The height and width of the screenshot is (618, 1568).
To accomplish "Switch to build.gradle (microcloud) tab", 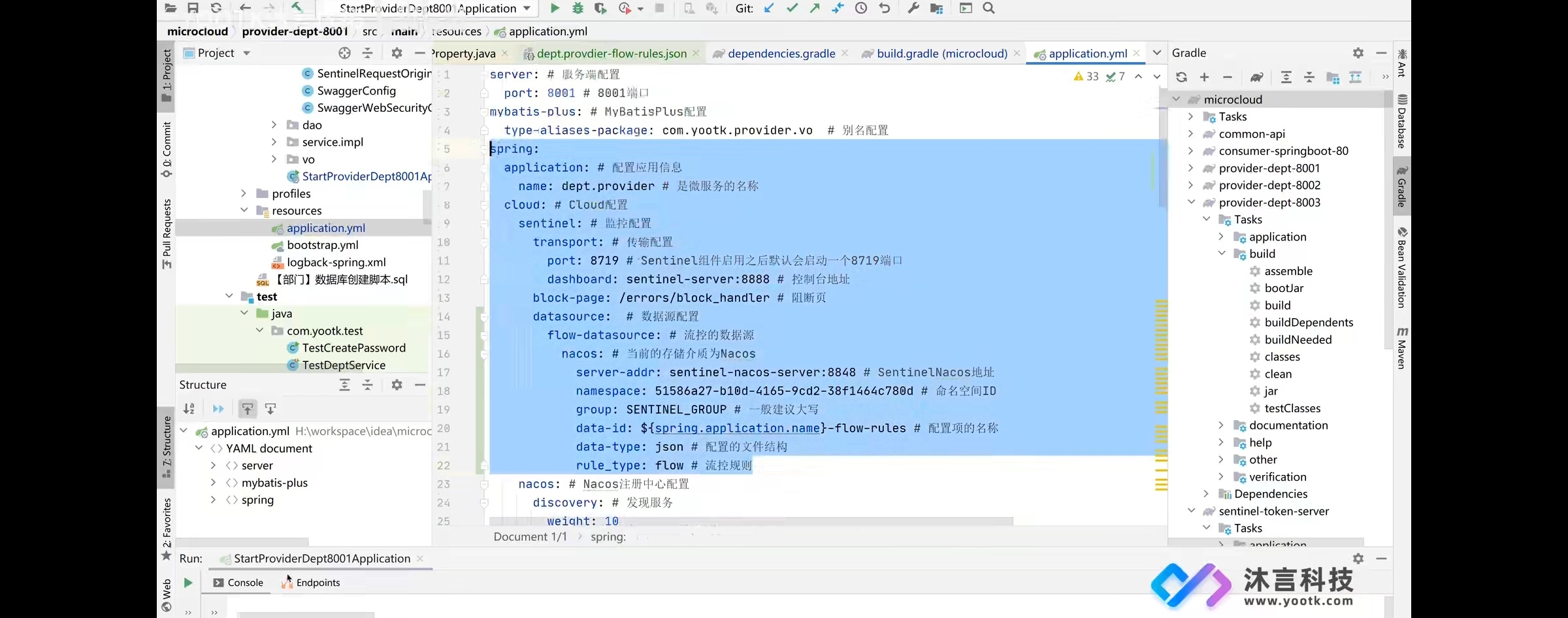I will 942,54.
